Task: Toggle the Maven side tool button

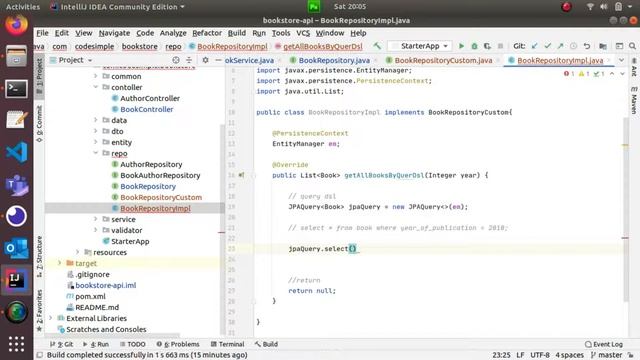Action: click(x=634, y=100)
